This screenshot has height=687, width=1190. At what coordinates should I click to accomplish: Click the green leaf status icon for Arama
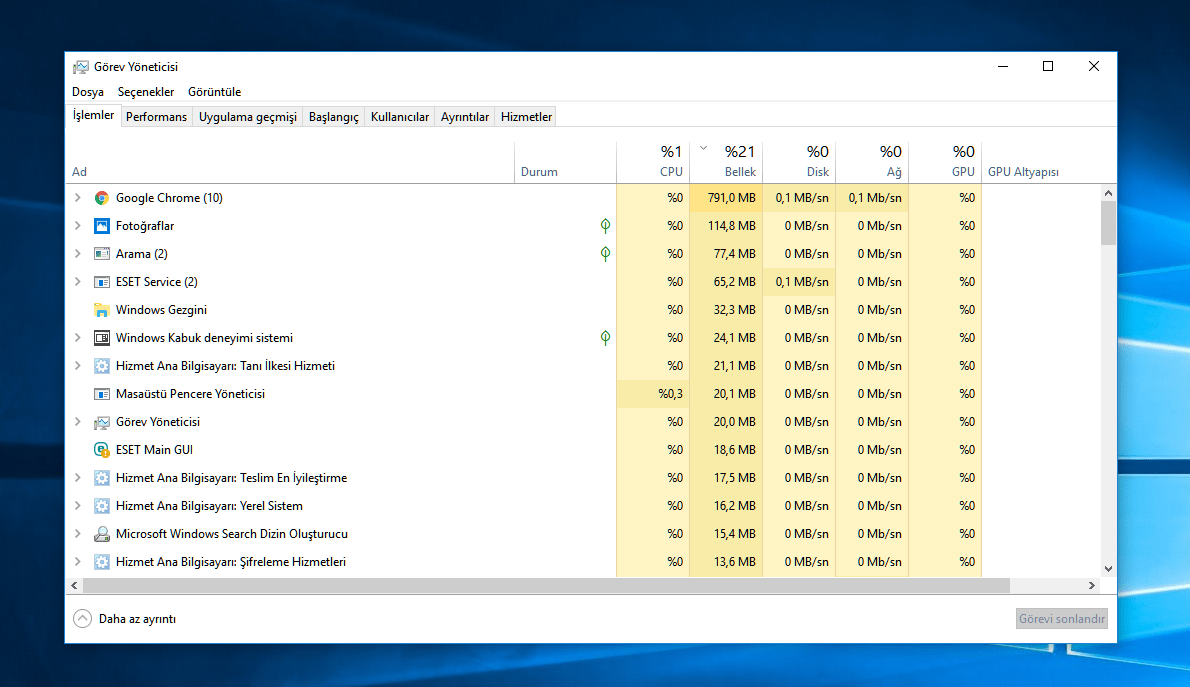point(605,254)
